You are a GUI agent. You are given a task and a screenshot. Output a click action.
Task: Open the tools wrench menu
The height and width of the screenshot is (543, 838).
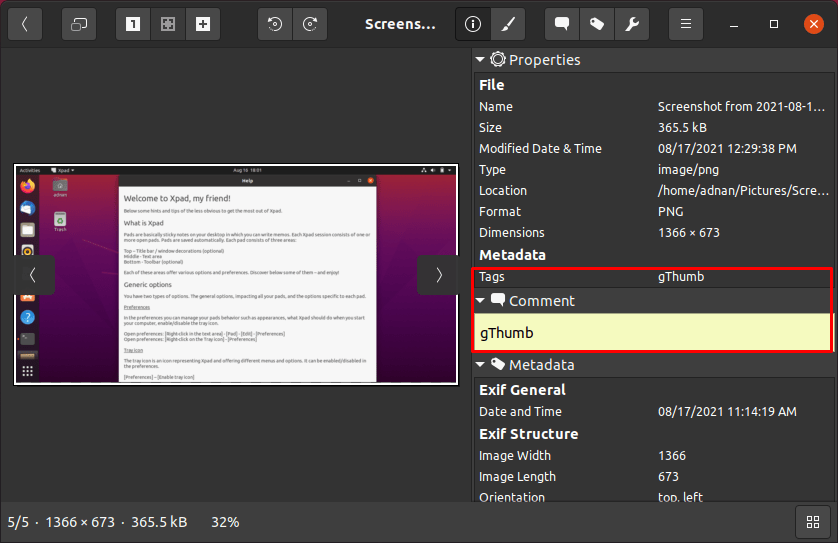click(x=632, y=24)
